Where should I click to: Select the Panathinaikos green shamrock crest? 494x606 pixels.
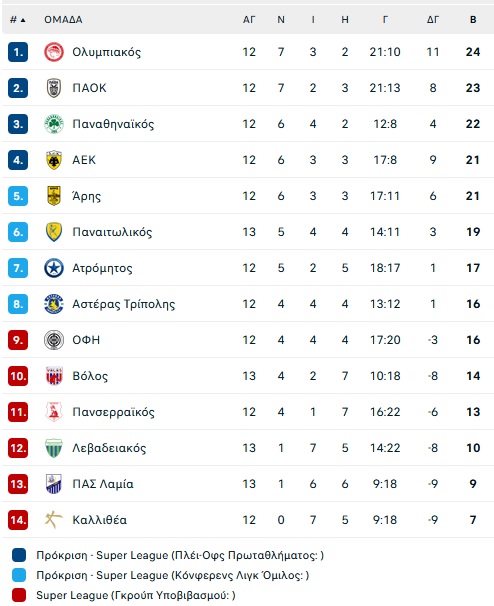point(54,124)
